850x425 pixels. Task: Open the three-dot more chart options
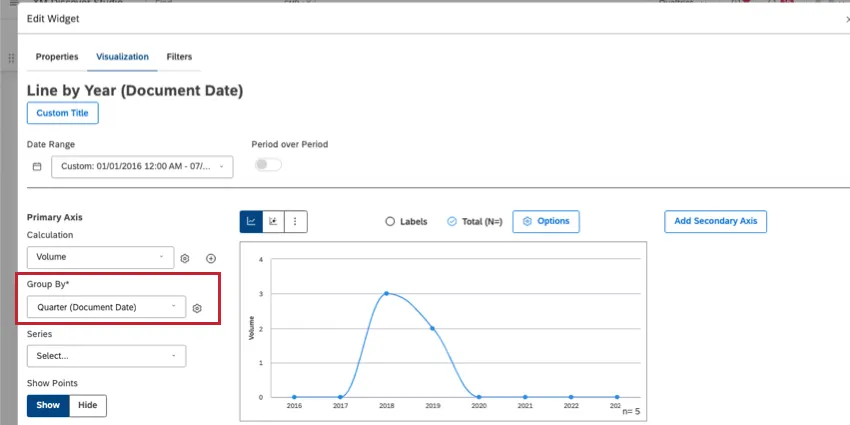coord(295,221)
